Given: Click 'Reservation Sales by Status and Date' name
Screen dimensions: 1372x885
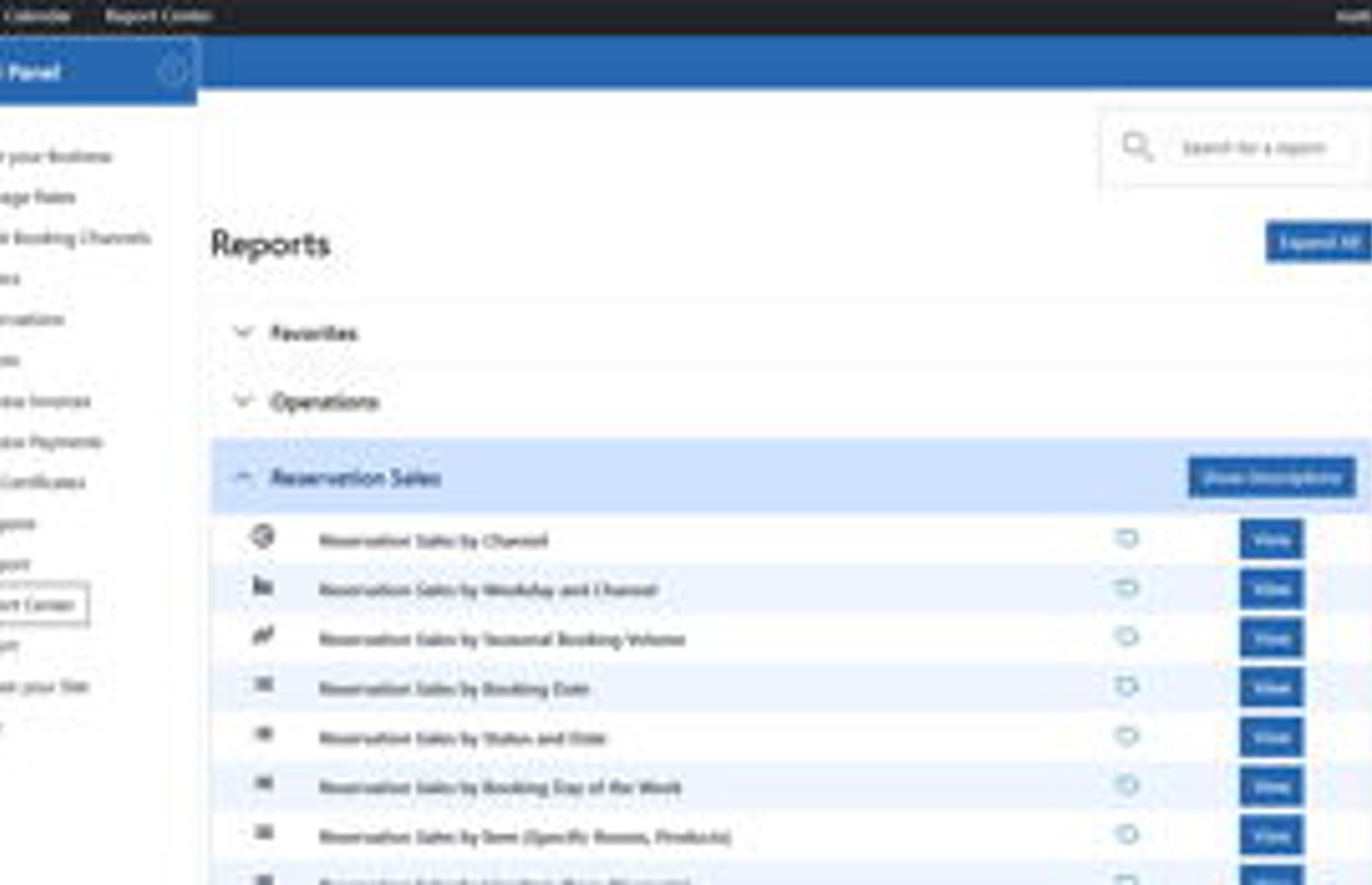Looking at the screenshot, I should [462, 737].
